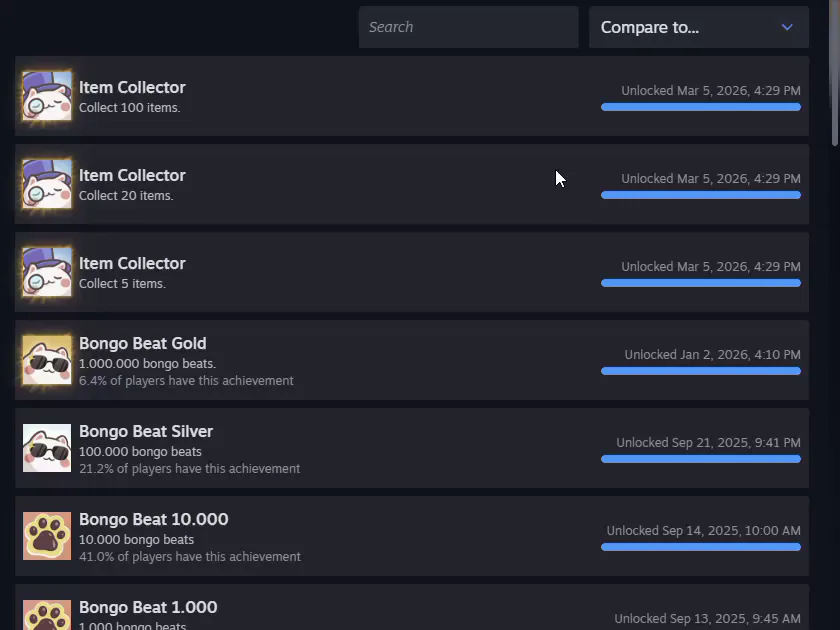Image resolution: width=840 pixels, height=630 pixels.
Task: Click the Item Collector 100 items icon
Action: point(47,96)
